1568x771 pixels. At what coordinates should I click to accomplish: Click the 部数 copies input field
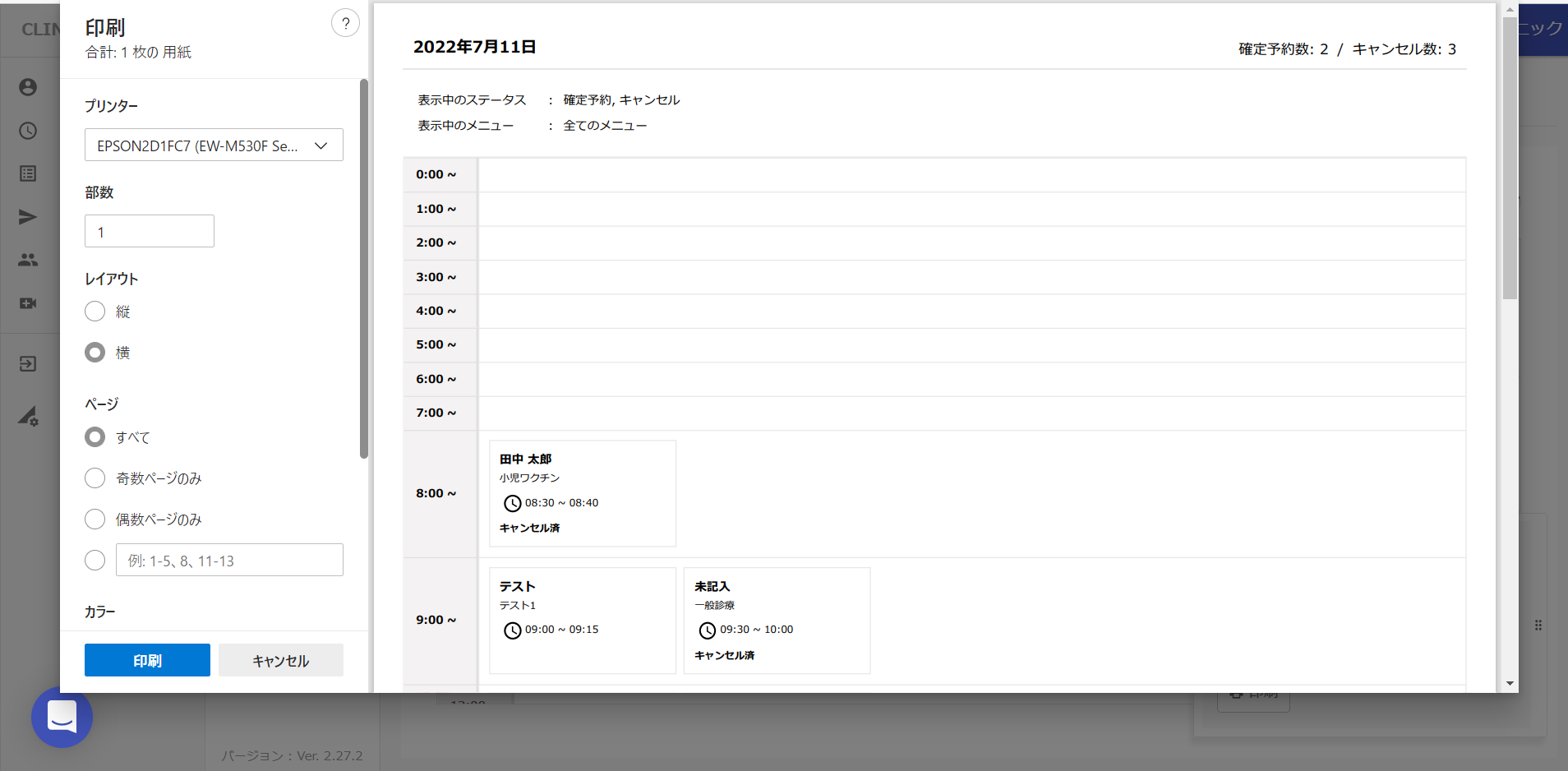(150, 232)
